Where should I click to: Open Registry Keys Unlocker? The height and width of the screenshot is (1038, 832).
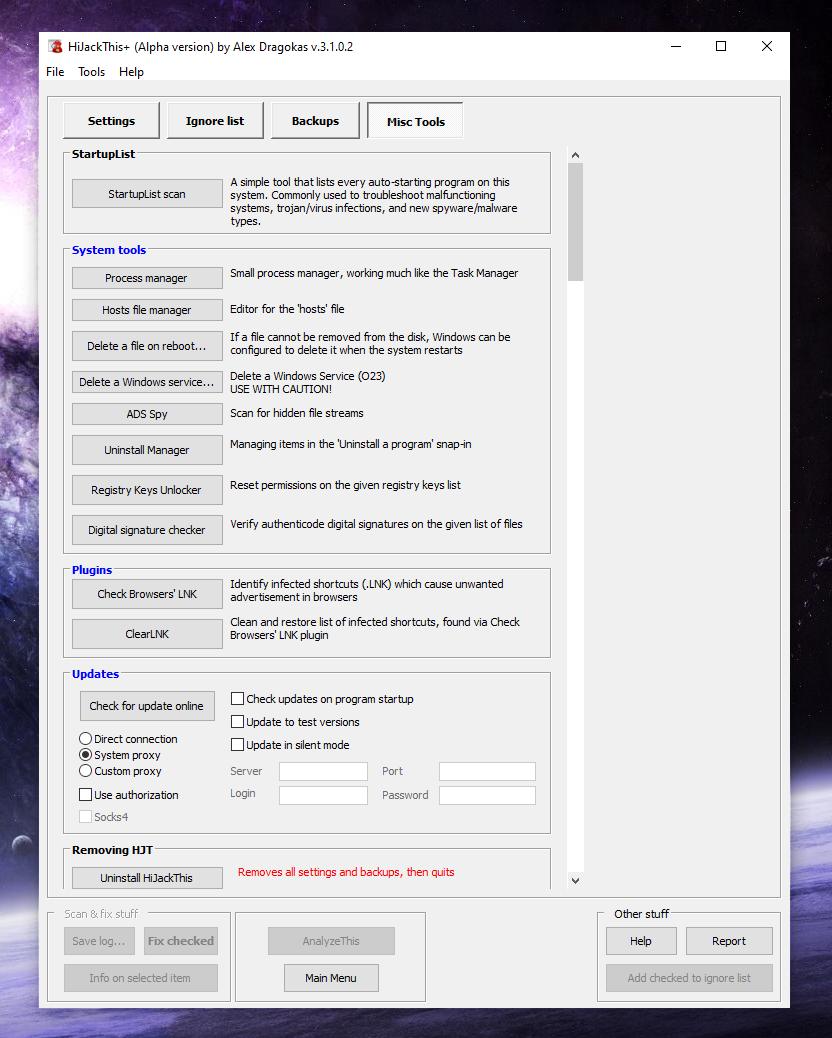click(147, 490)
